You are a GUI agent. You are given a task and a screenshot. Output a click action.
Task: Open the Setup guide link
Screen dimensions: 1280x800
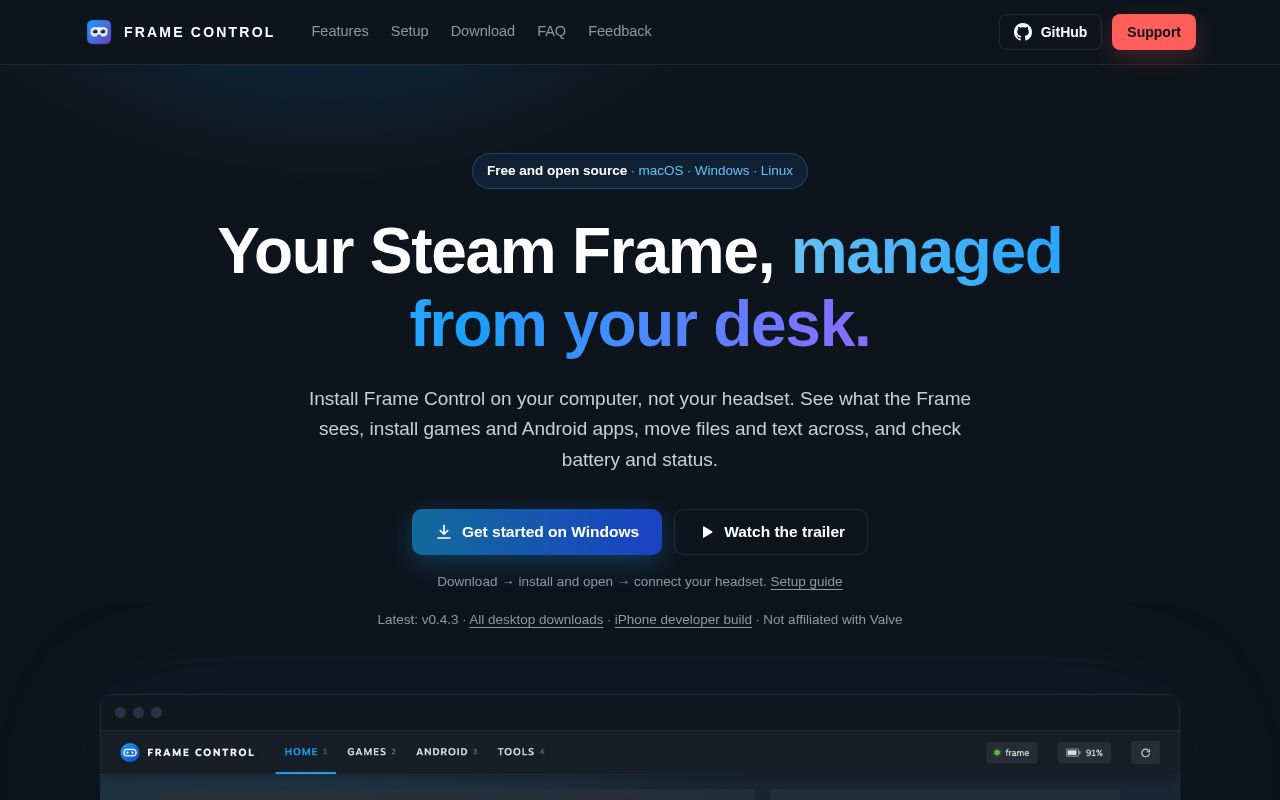pos(806,582)
